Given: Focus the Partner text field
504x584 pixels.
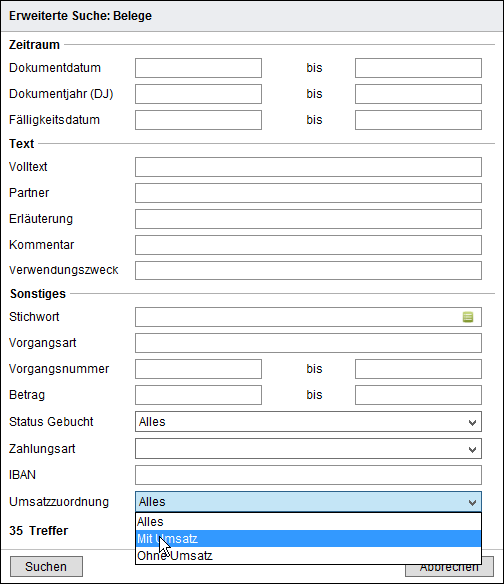Looking at the screenshot, I should point(308,193).
